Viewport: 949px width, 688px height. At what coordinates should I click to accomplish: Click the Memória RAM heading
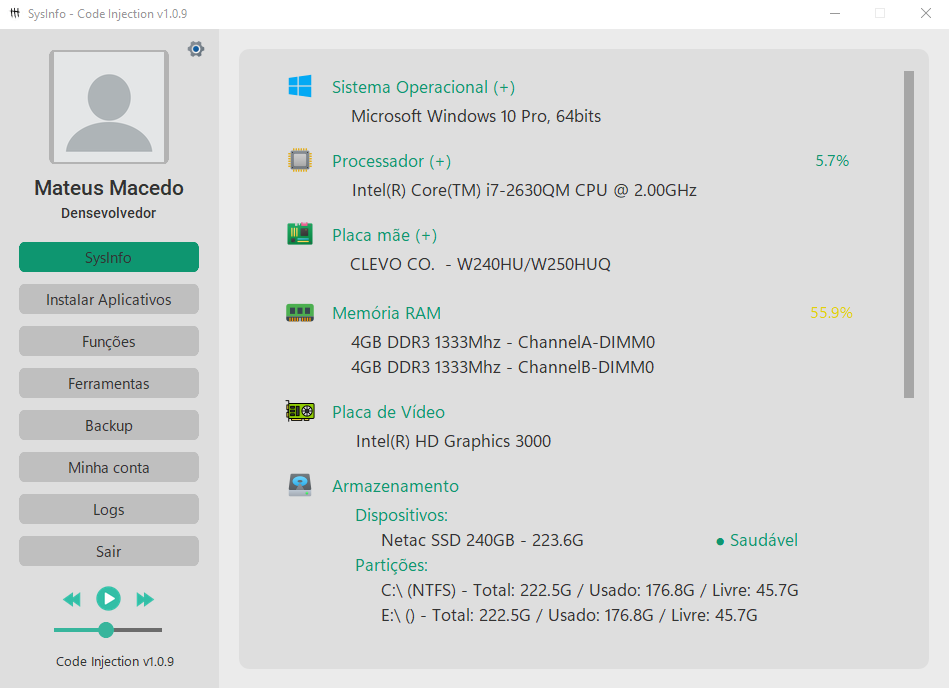[387, 313]
